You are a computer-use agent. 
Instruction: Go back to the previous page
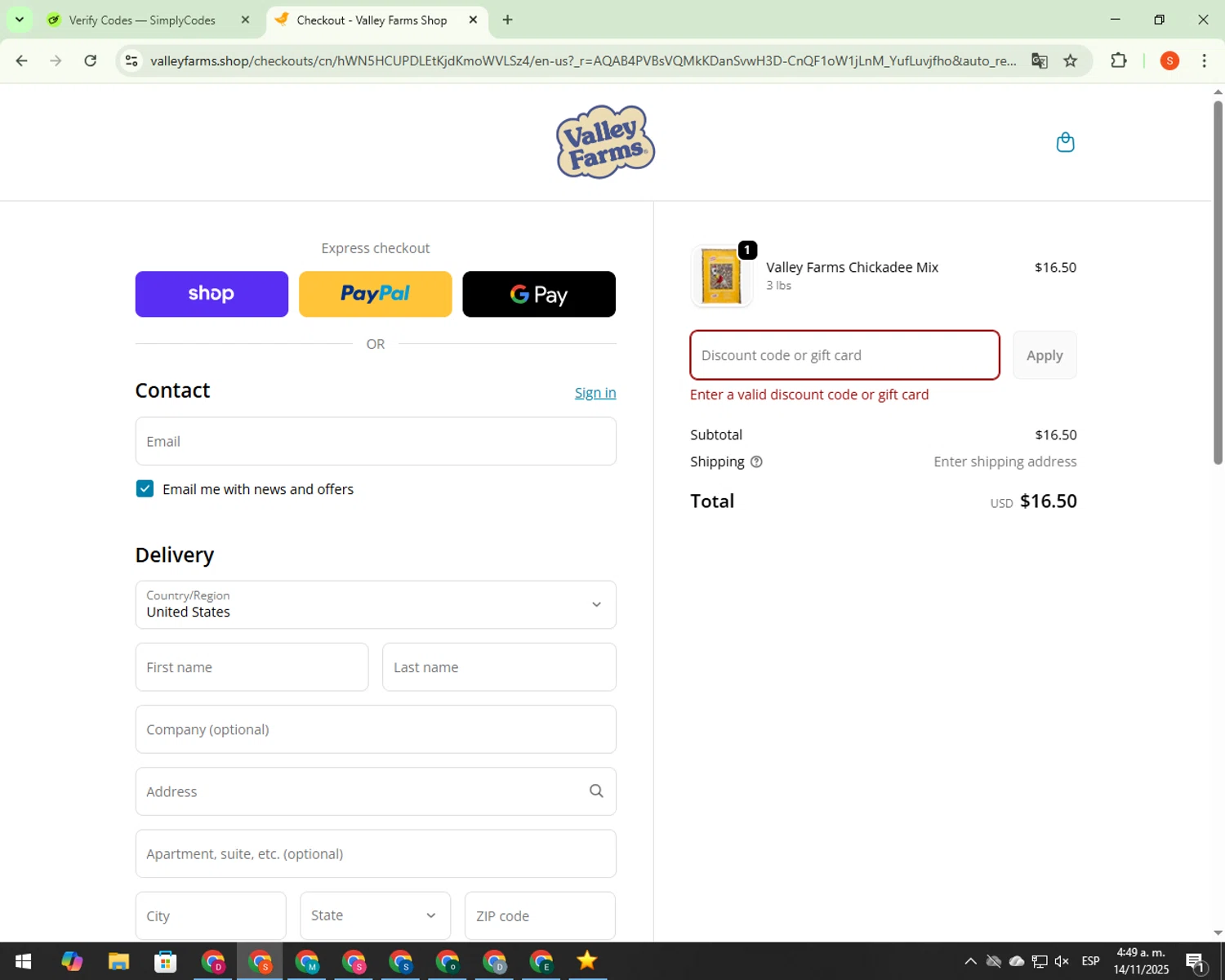[x=22, y=60]
